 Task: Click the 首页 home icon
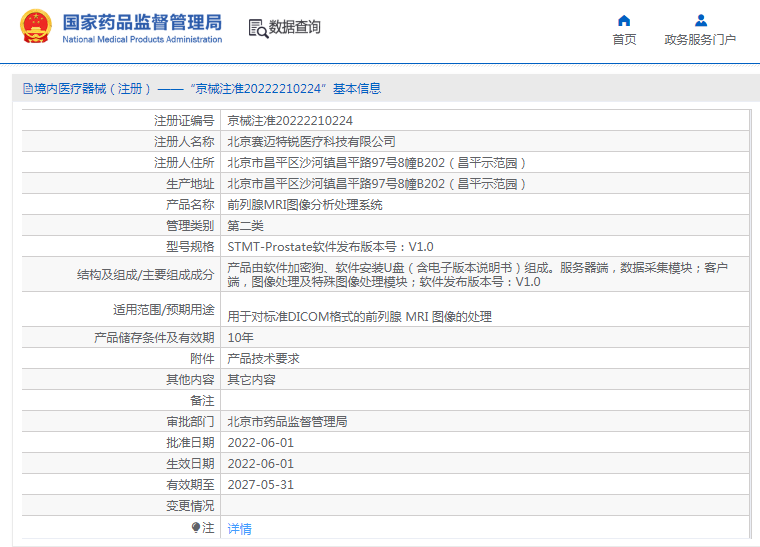624,20
